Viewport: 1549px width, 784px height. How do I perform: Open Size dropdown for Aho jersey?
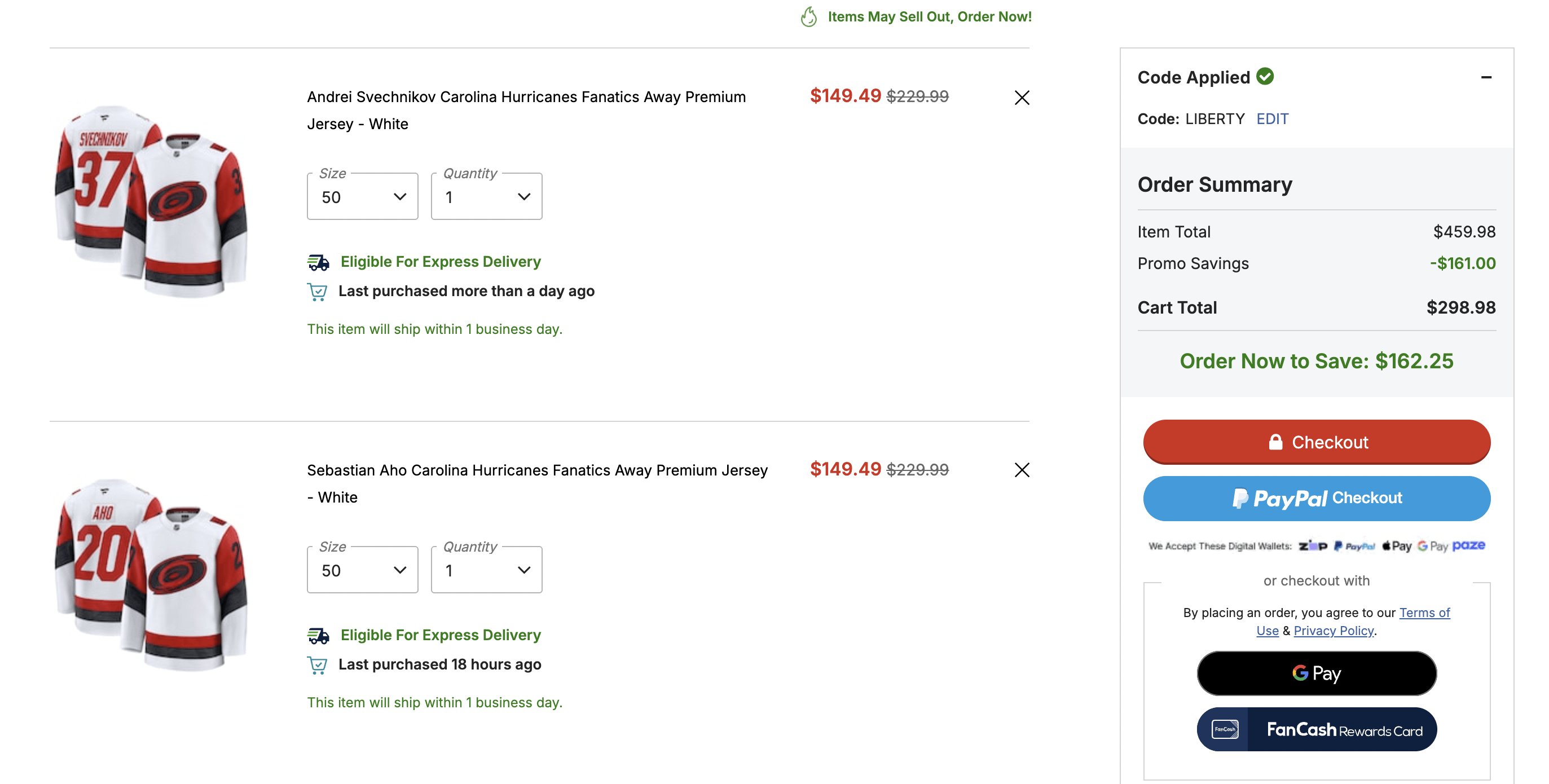tap(362, 570)
